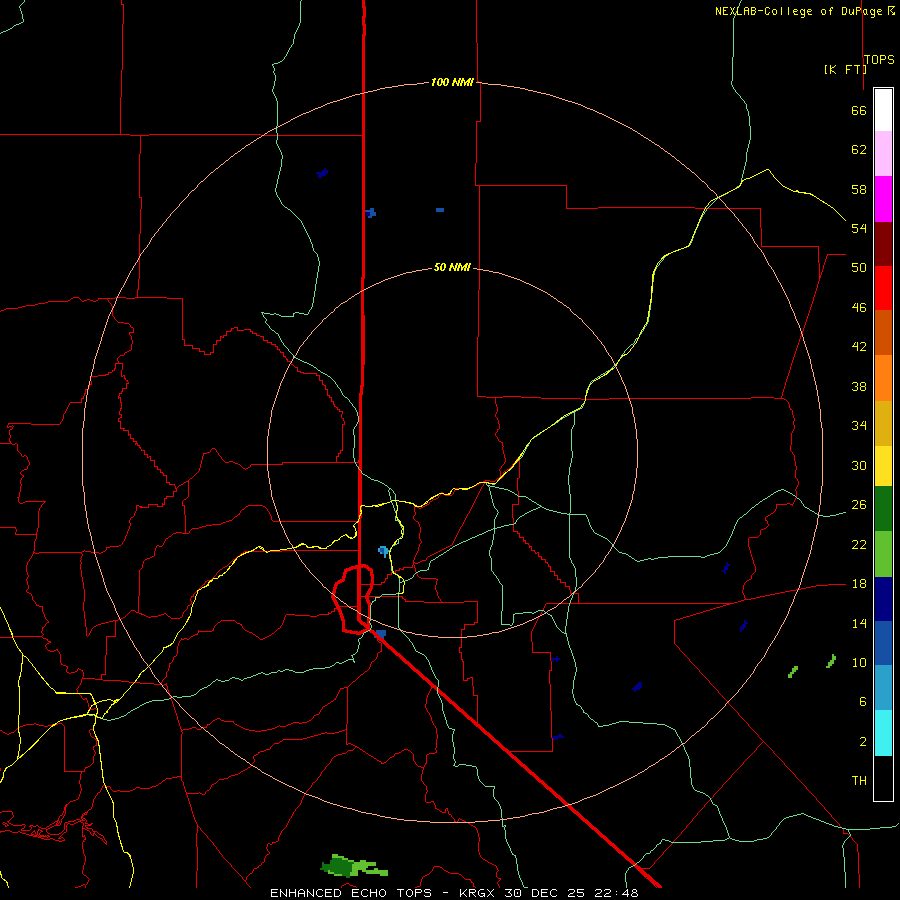The width and height of the screenshot is (900, 900).
Task: Click the 50 NMI range ring label
Action: point(452,267)
